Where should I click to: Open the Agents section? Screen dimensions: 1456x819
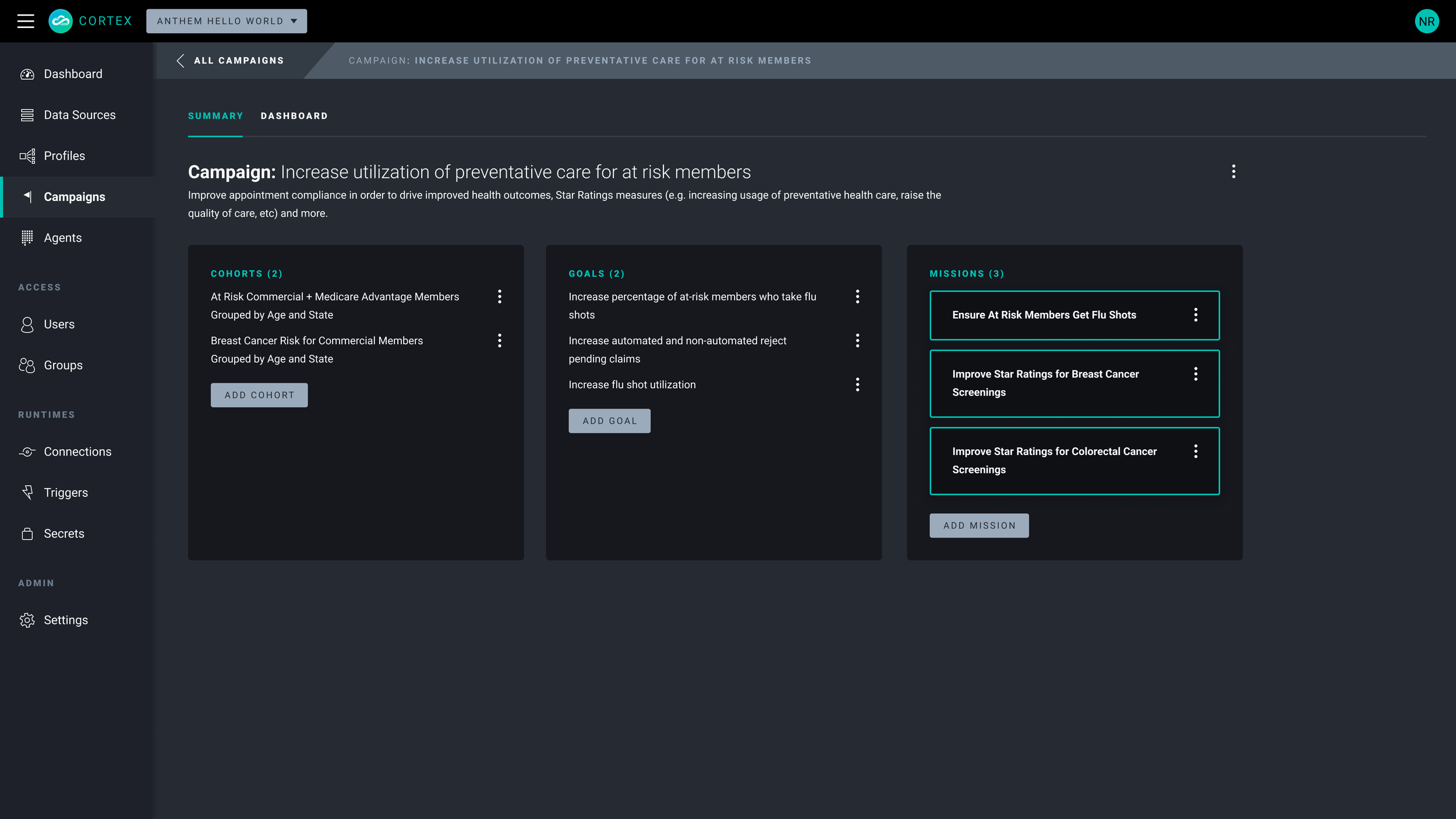coord(62,238)
